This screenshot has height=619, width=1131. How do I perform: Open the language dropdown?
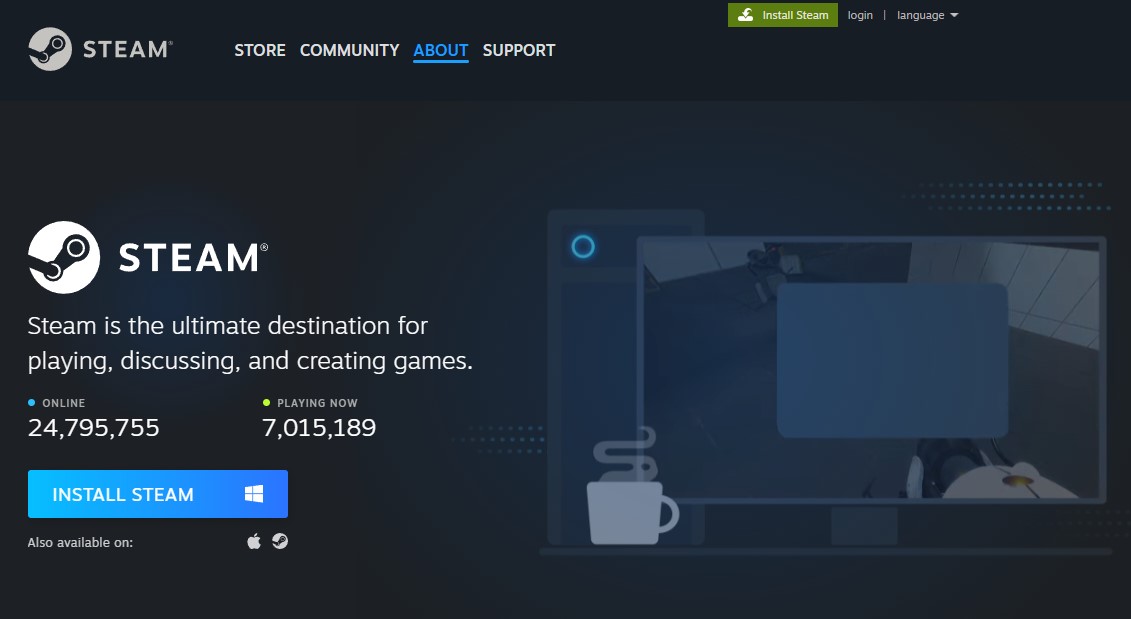coord(920,15)
